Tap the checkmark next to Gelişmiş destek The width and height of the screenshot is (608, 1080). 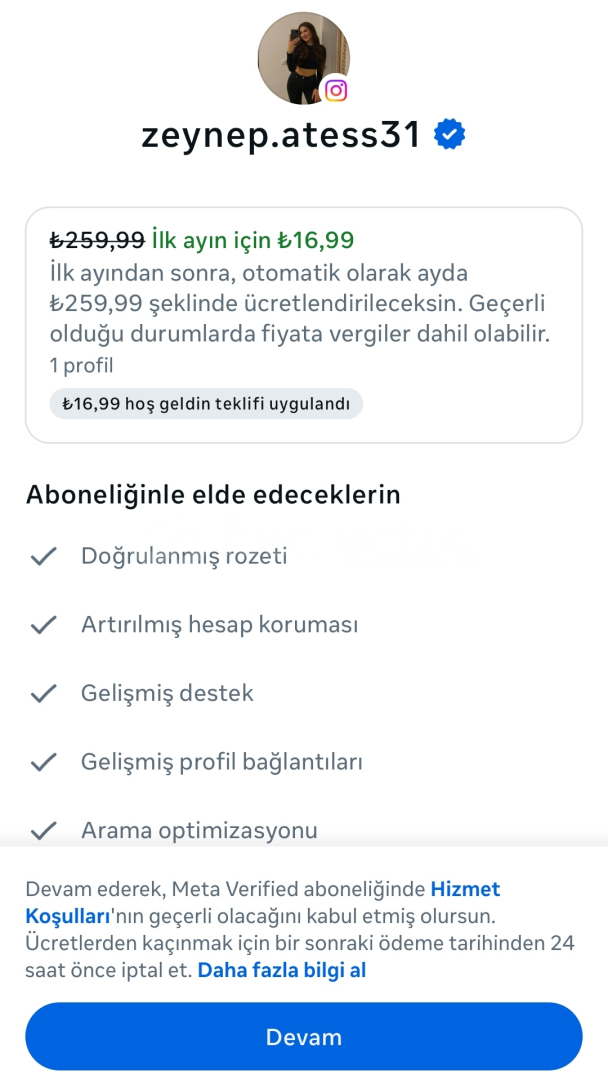(x=43, y=694)
